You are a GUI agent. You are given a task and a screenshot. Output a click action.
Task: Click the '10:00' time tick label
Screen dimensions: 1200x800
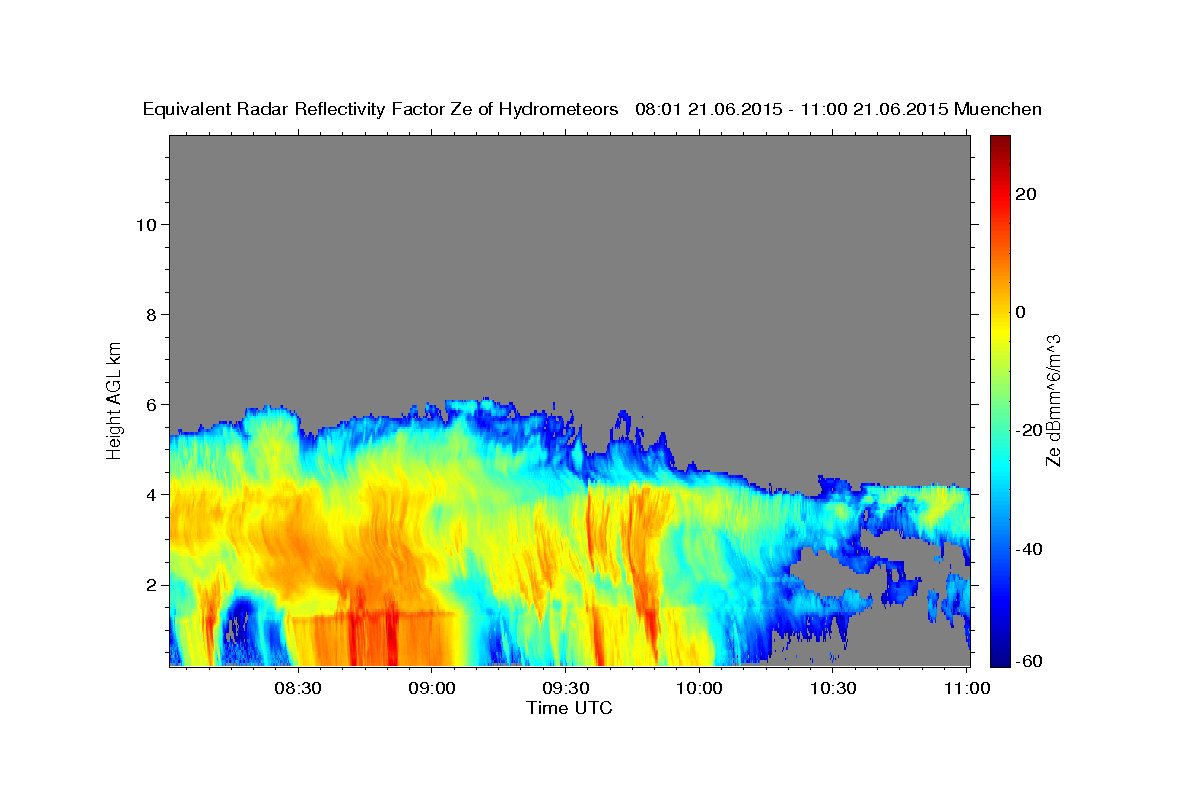coord(699,689)
